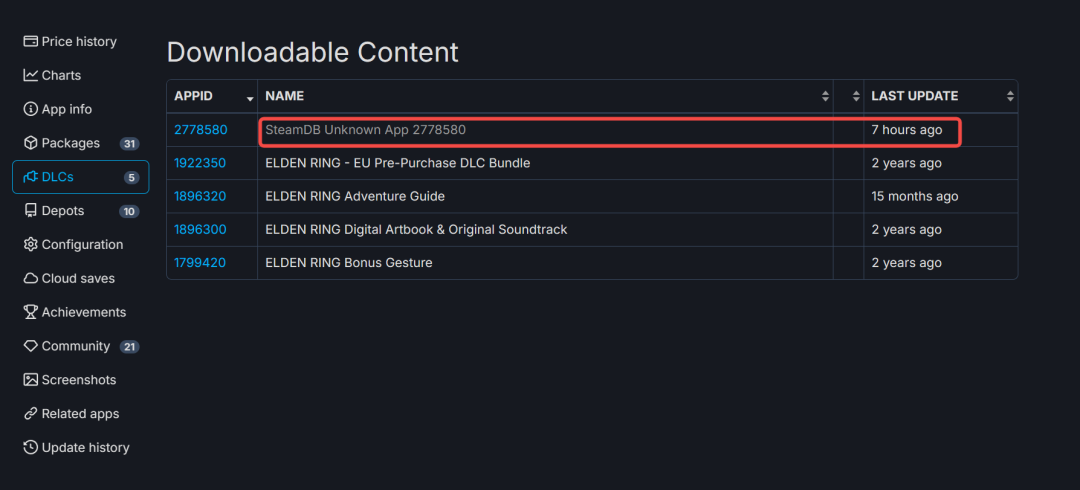Open app ID 2778580 link
1080x490 pixels.
[x=200, y=130]
